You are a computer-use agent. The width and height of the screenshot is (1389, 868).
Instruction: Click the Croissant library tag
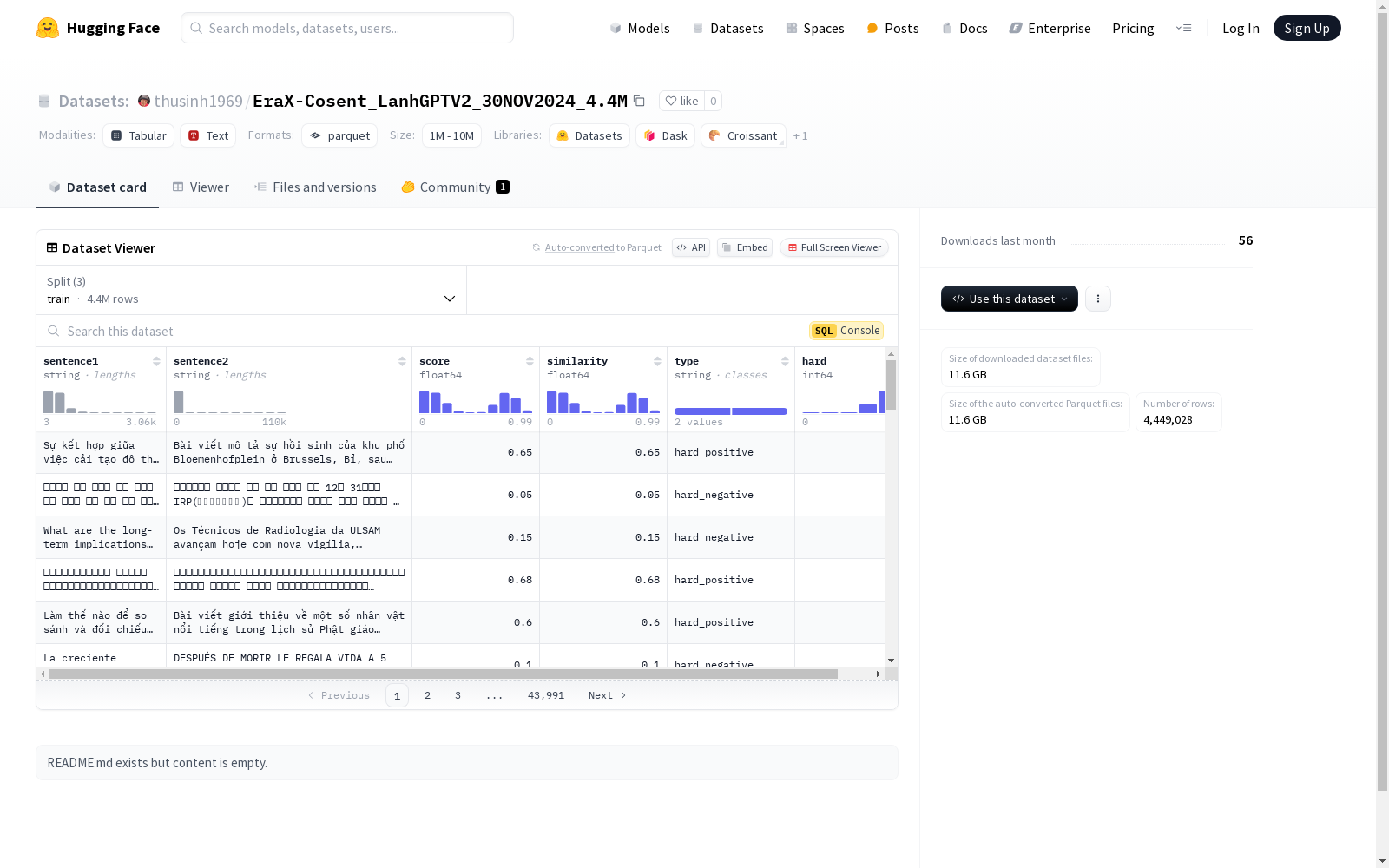[x=743, y=135]
